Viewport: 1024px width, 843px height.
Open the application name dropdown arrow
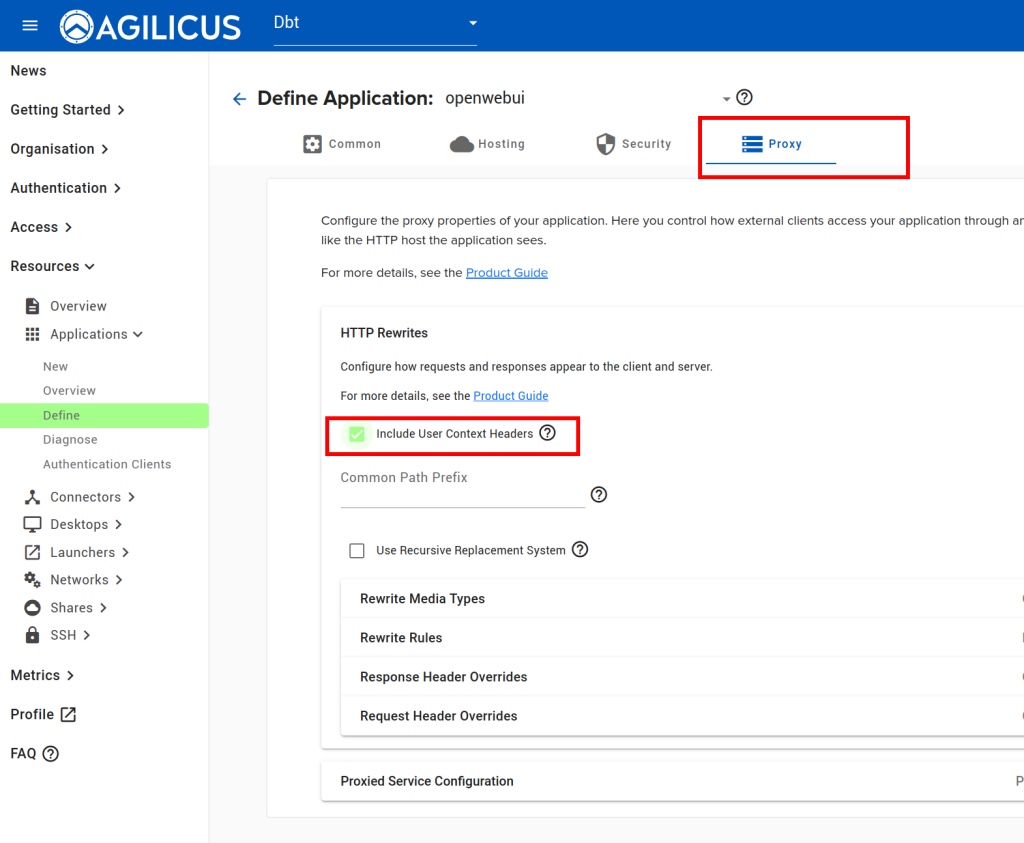tap(726, 99)
